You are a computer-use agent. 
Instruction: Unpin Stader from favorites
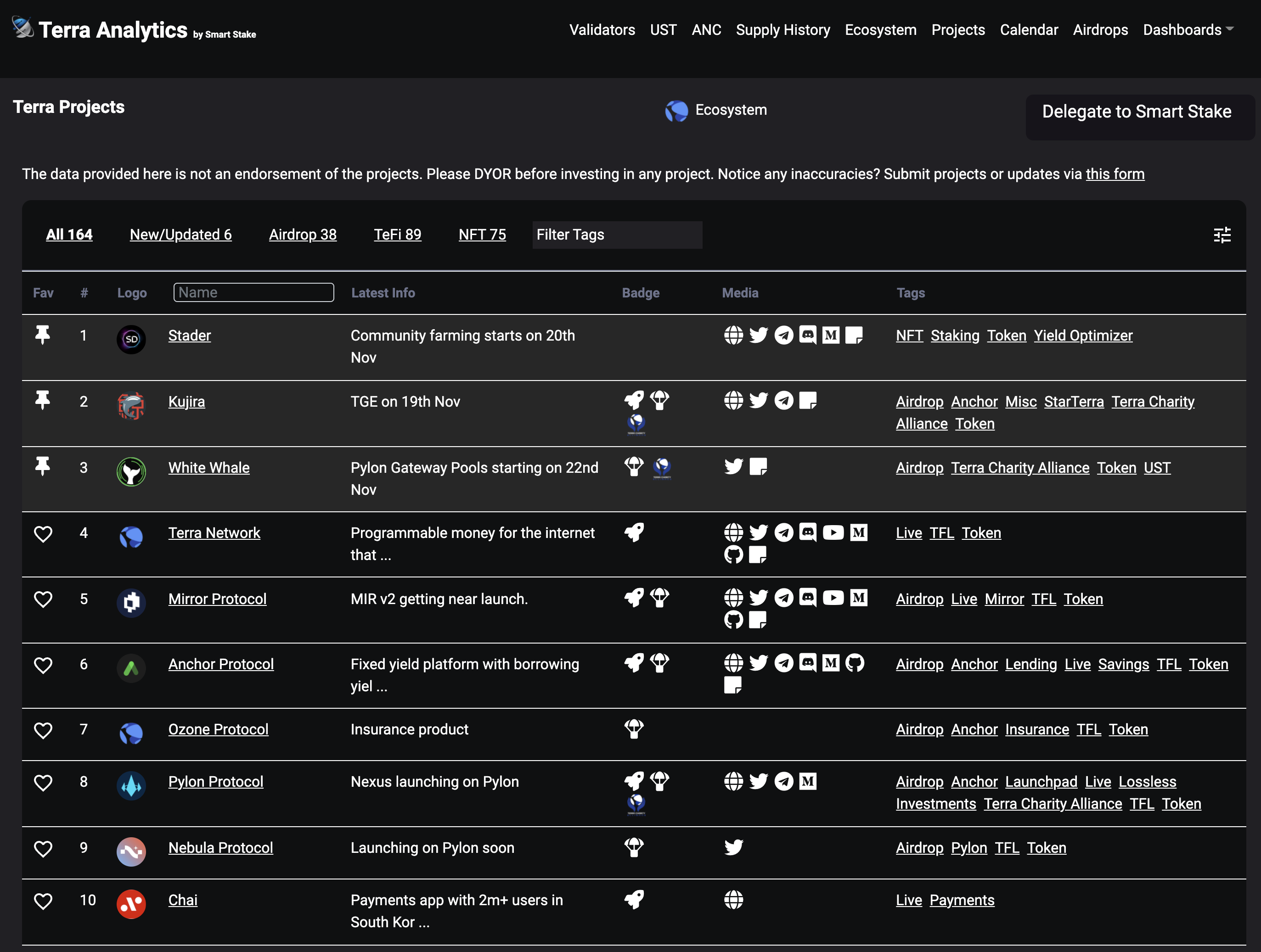point(43,335)
